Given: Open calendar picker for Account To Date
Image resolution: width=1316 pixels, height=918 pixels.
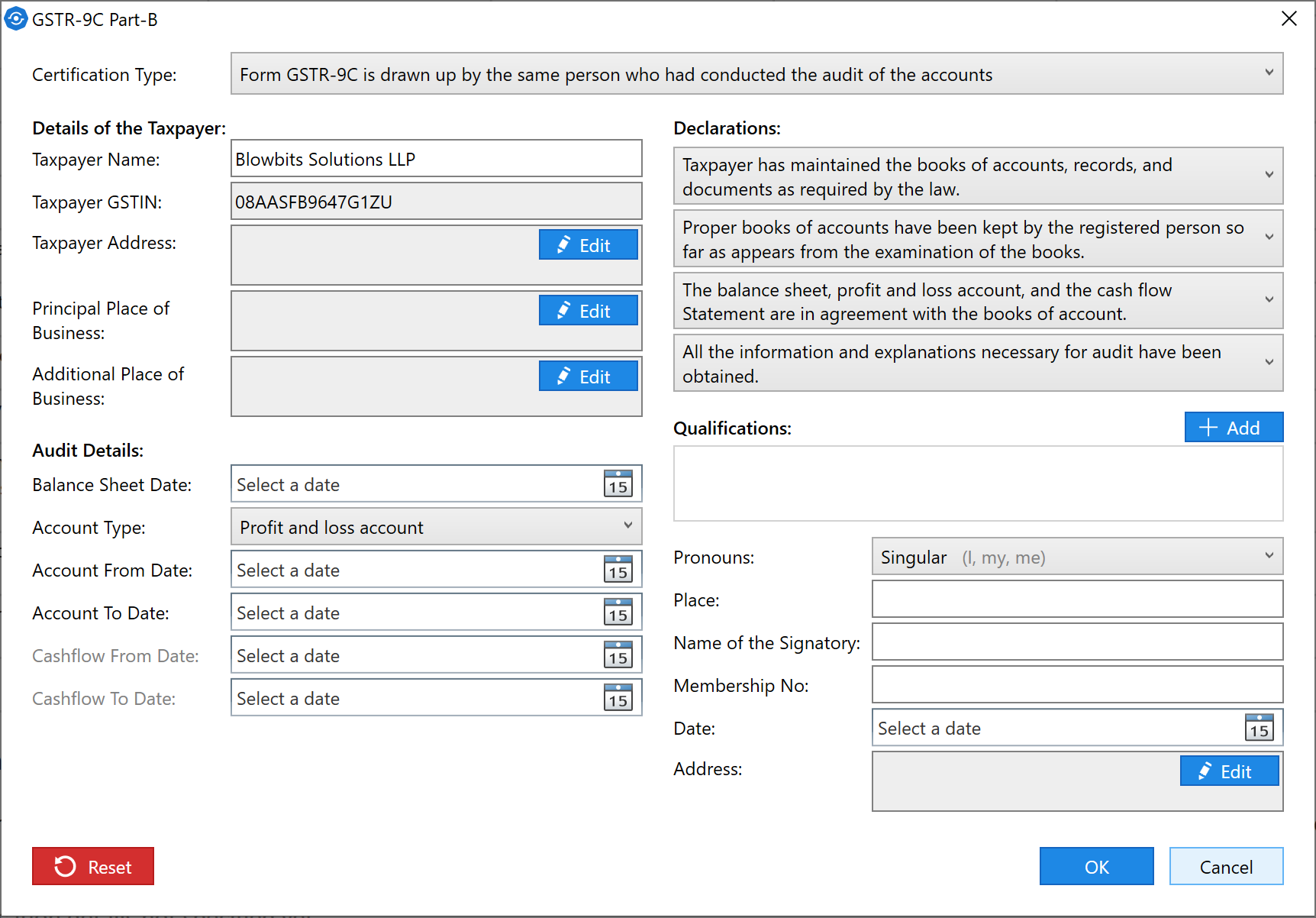Looking at the screenshot, I should point(618,613).
